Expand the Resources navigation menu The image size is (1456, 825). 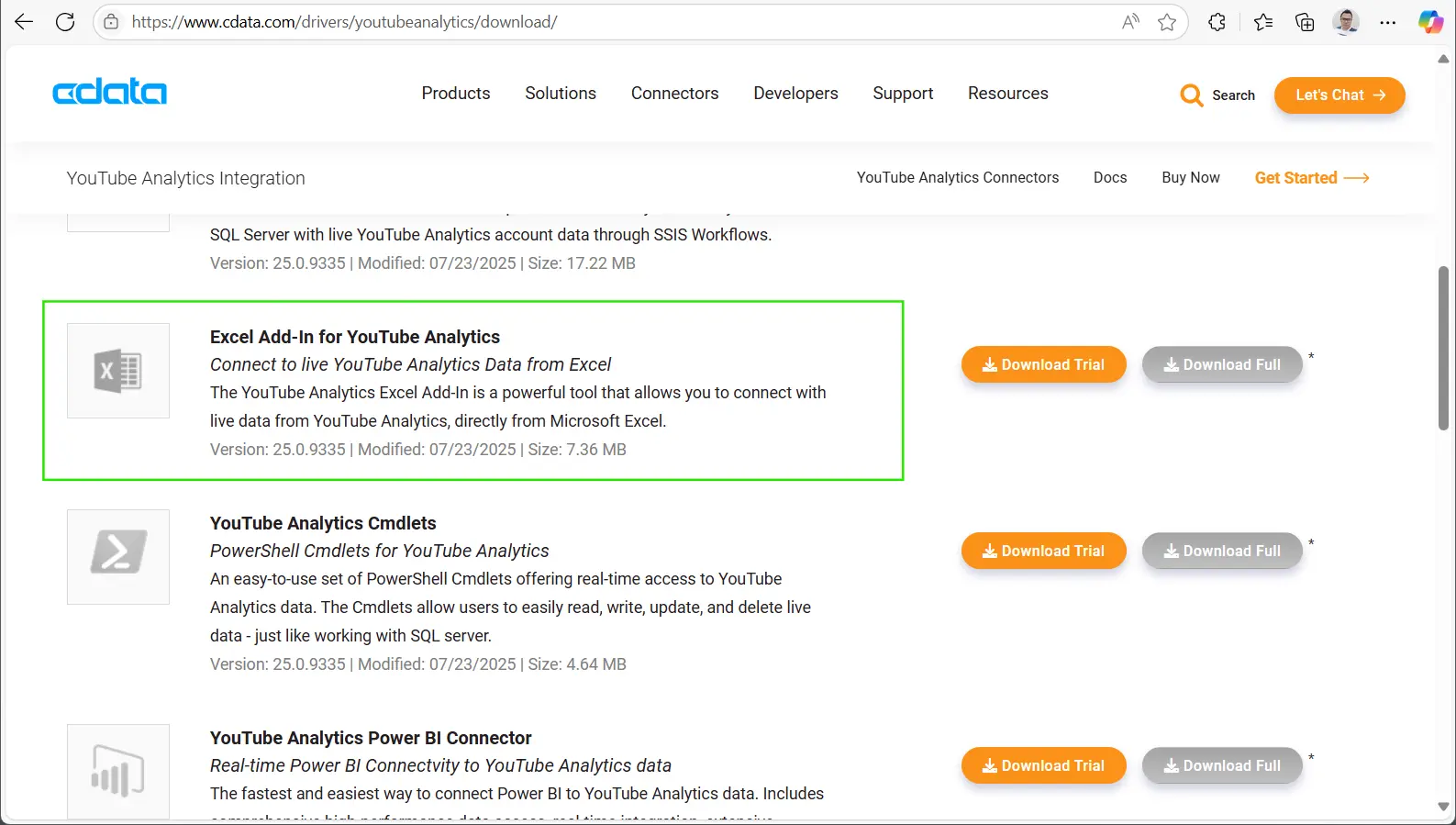point(1007,94)
